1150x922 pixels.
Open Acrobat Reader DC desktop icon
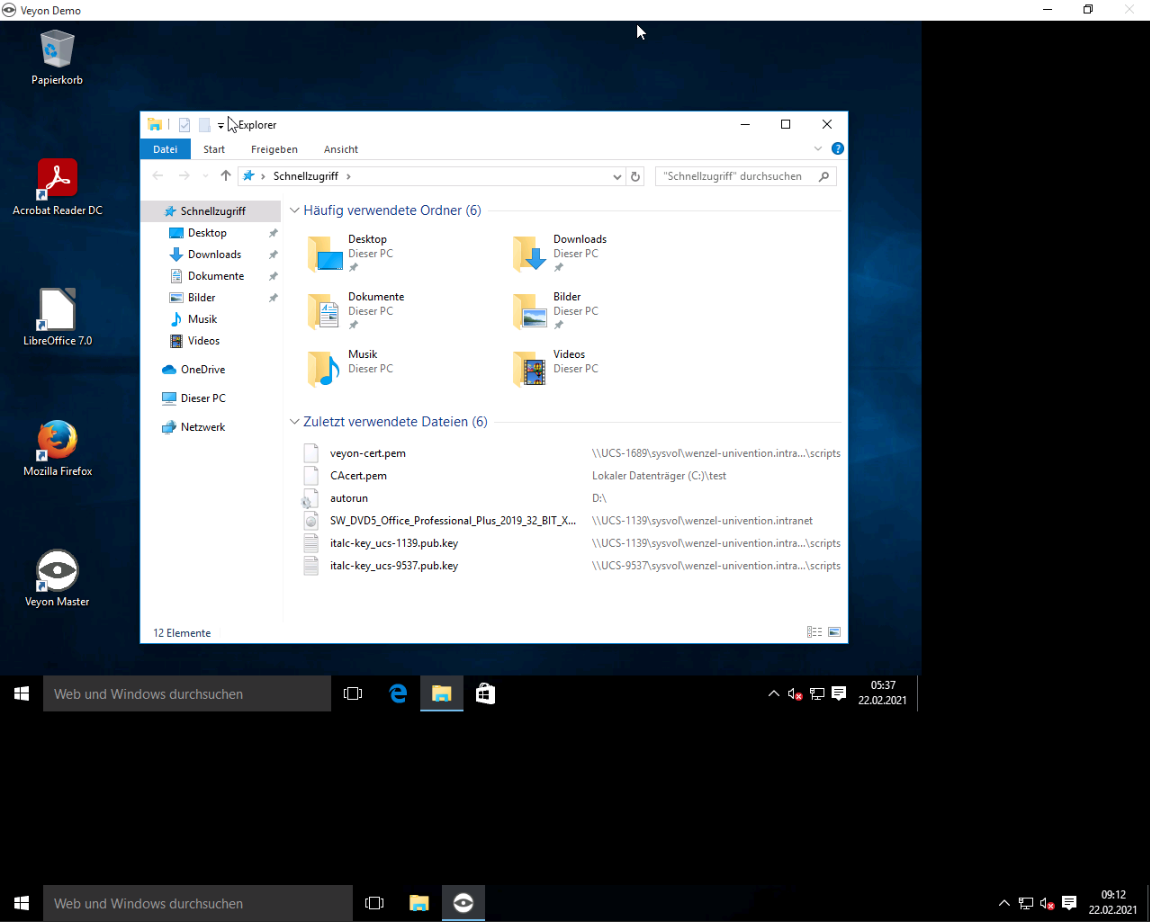click(57, 180)
